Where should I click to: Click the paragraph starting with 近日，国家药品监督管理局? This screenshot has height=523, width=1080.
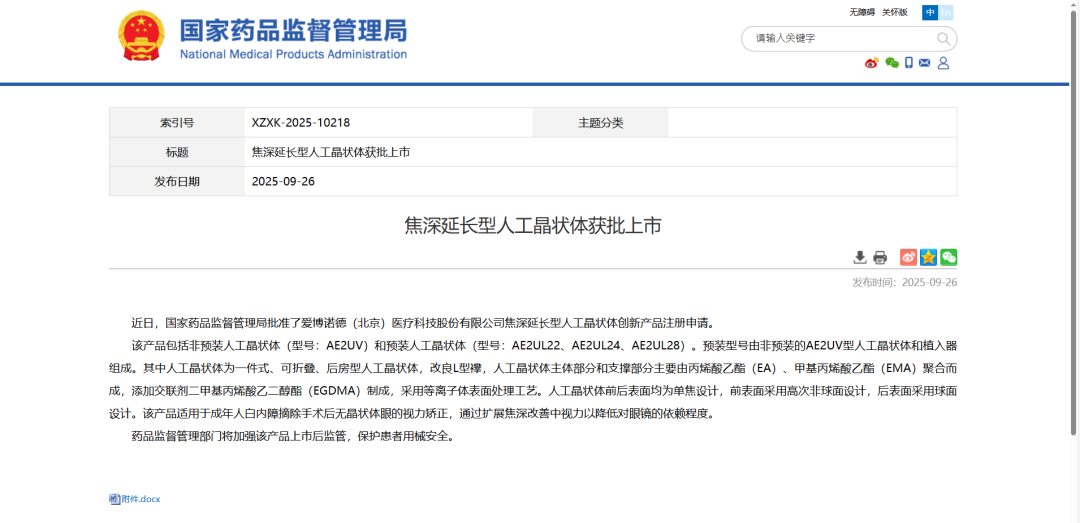click(x=426, y=322)
